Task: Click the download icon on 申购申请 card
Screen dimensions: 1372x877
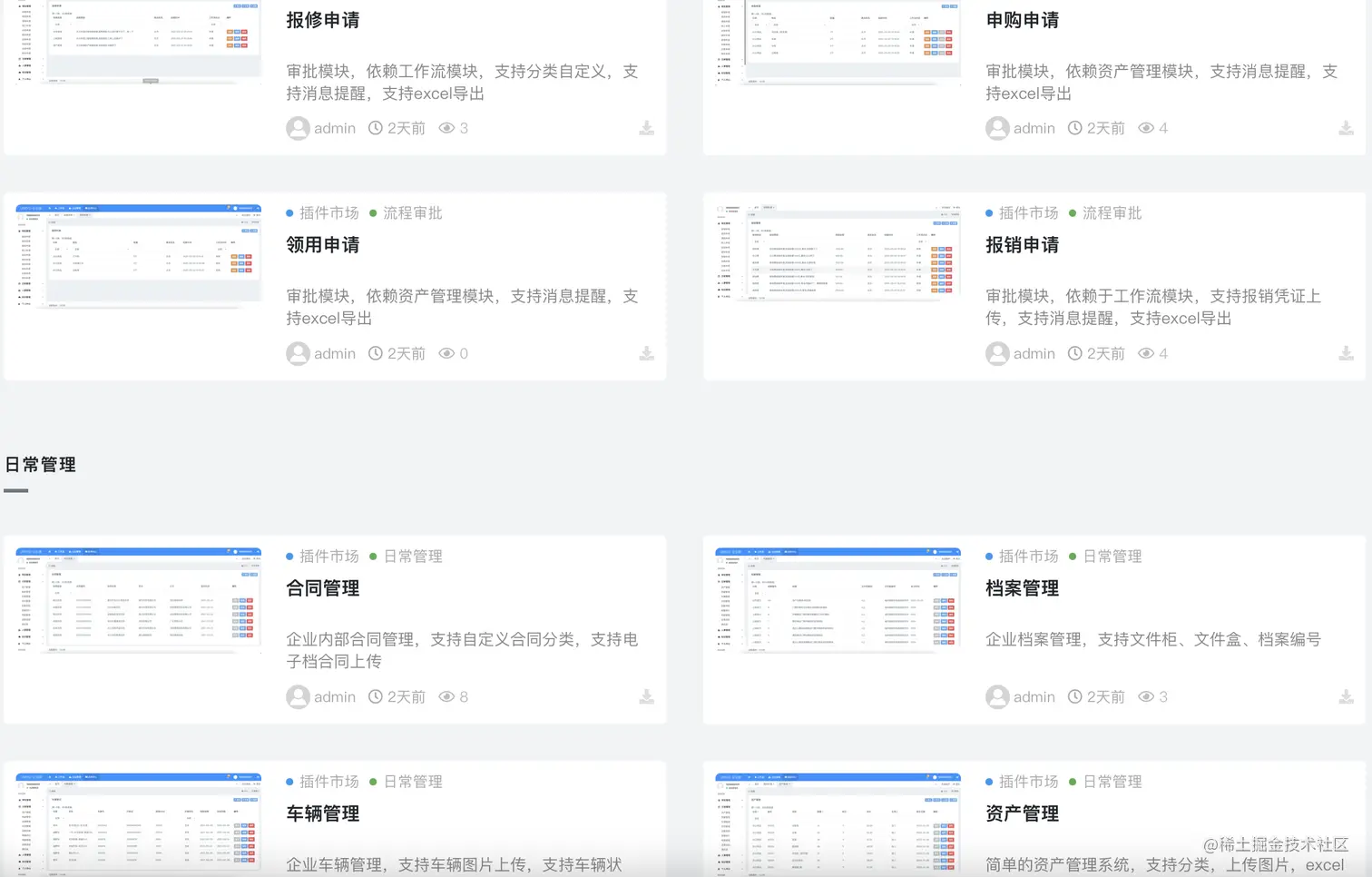Action: pyautogui.click(x=1346, y=128)
